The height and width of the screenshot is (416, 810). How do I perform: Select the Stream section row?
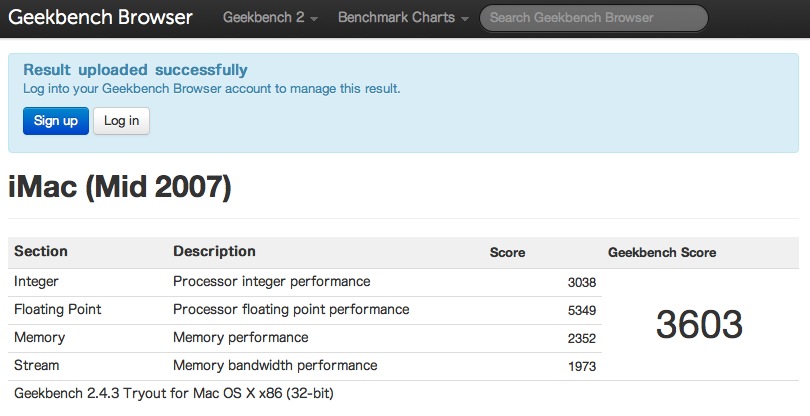pyautogui.click(x=305, y=366)
